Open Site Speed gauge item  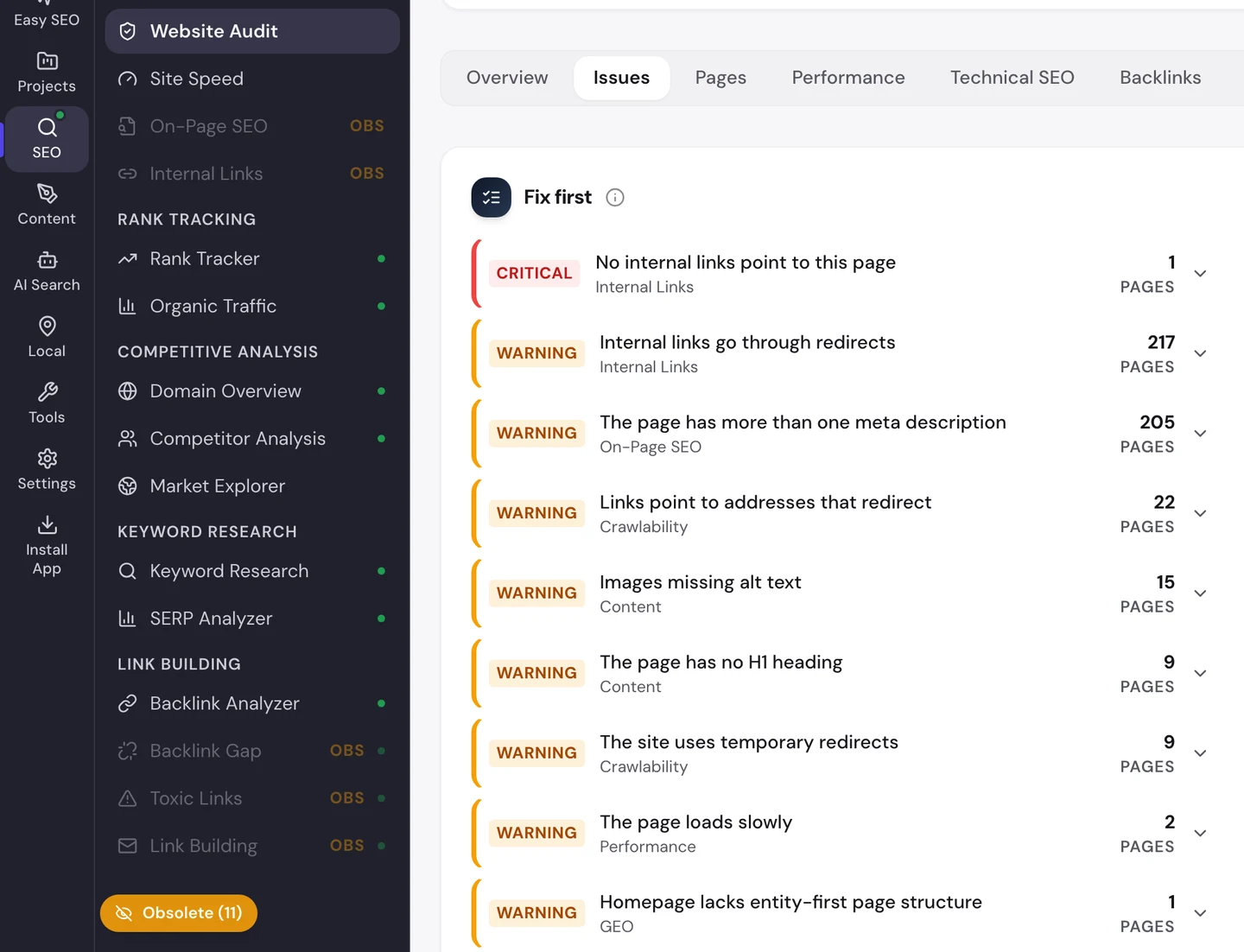[252, 79]
